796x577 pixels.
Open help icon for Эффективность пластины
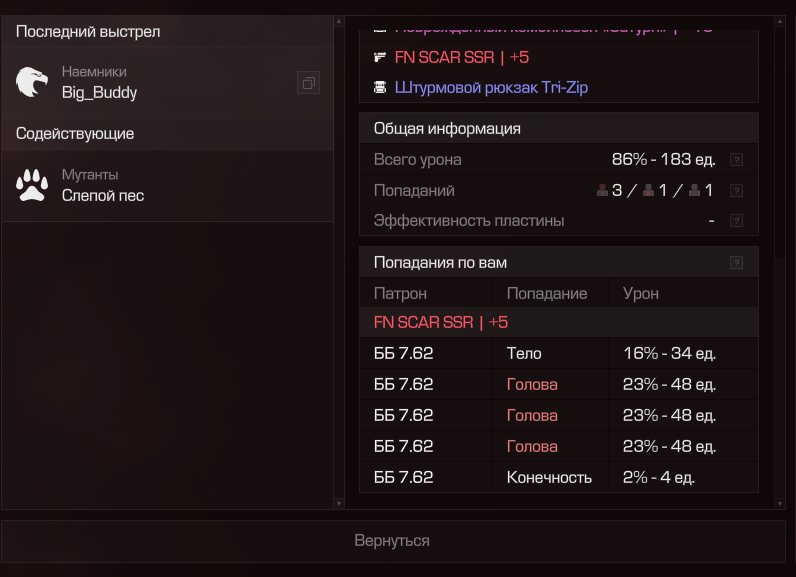(736, 221)
